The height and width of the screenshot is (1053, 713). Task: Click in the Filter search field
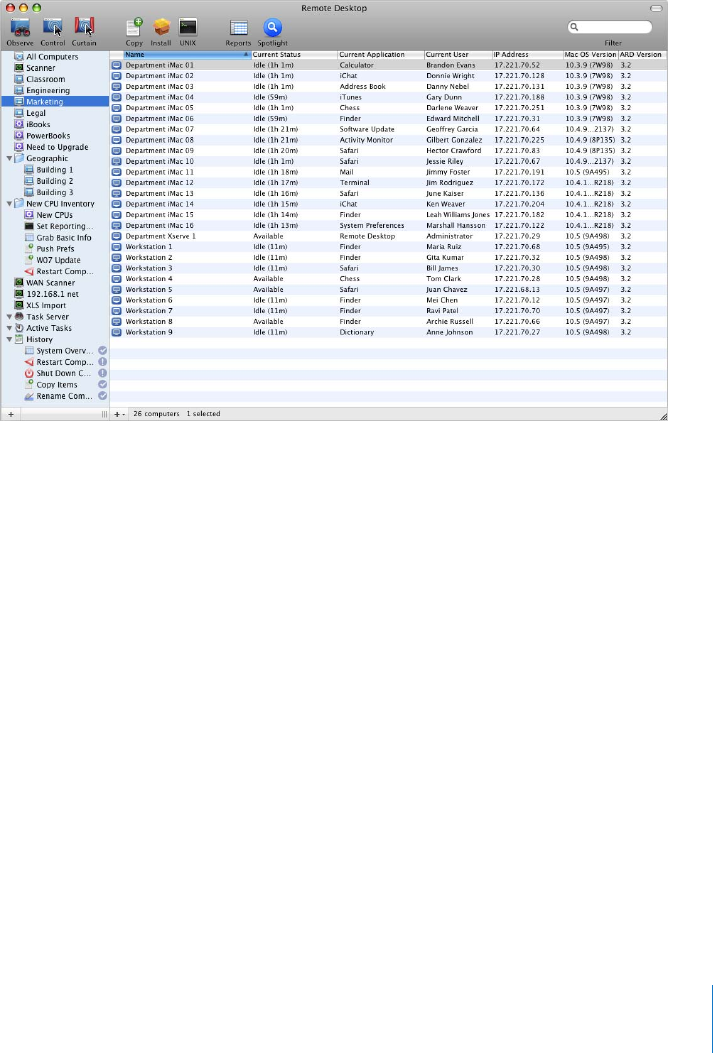click(x=610, y=28)
